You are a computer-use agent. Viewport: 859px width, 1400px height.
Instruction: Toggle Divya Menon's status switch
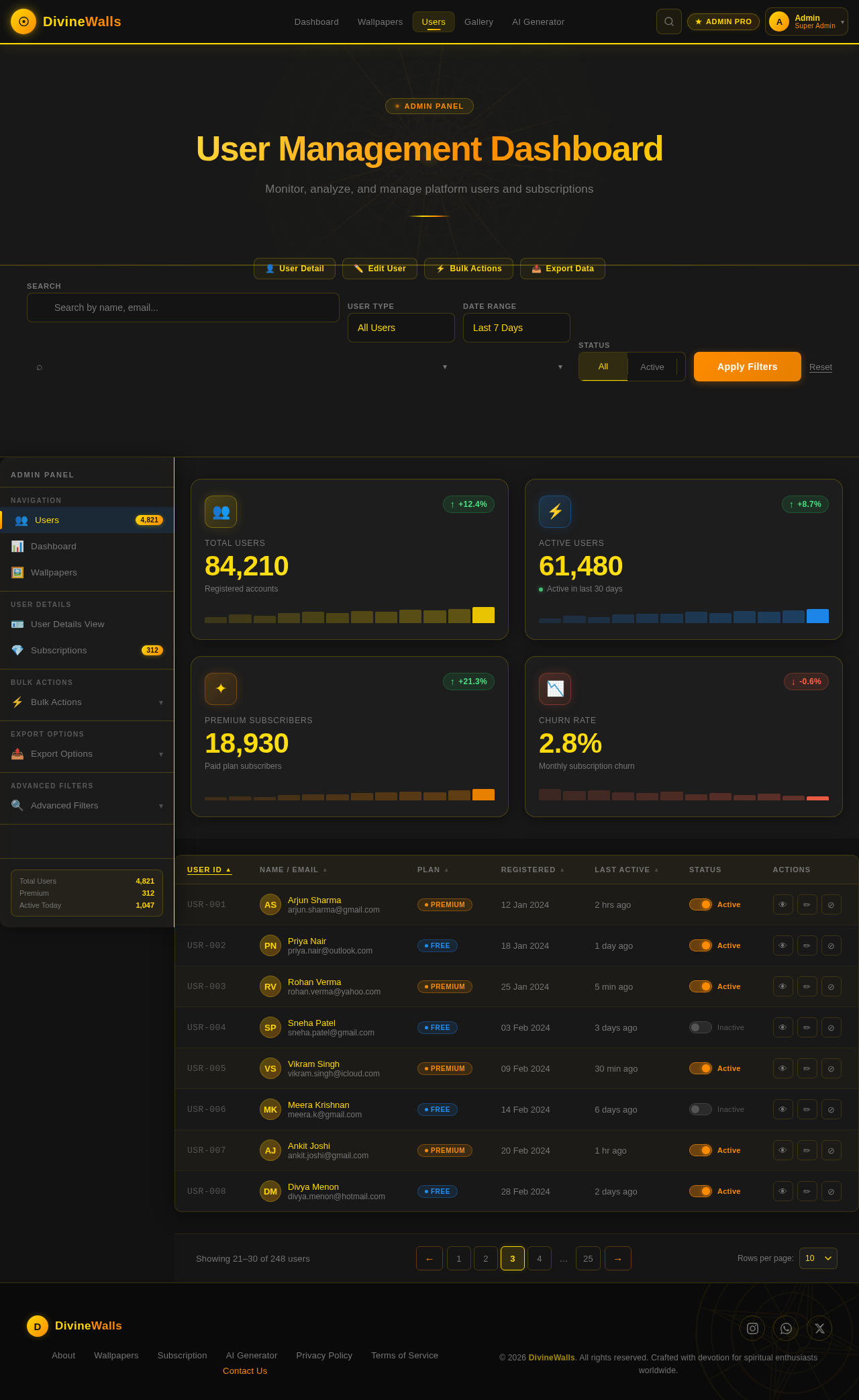click(701, 1191)
